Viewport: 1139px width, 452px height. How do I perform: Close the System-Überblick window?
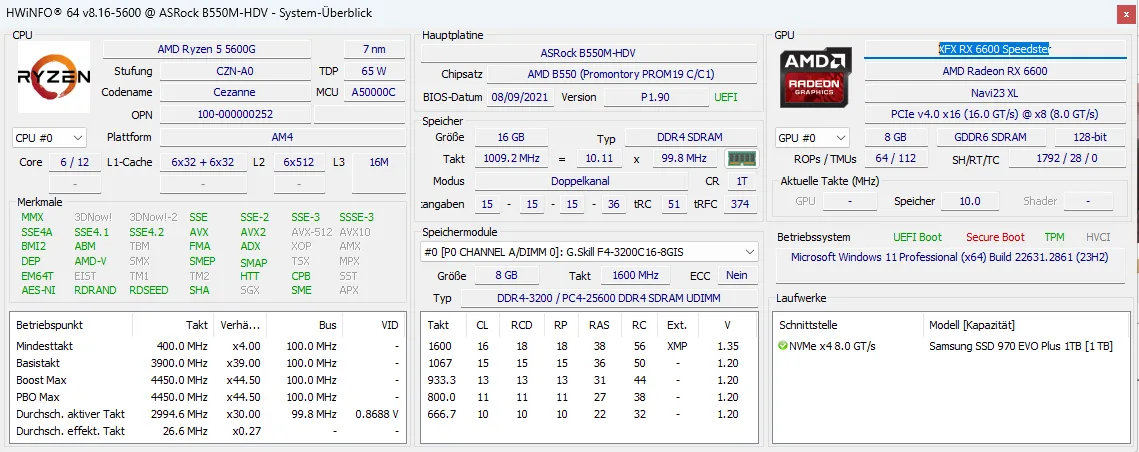point(1125,15)
